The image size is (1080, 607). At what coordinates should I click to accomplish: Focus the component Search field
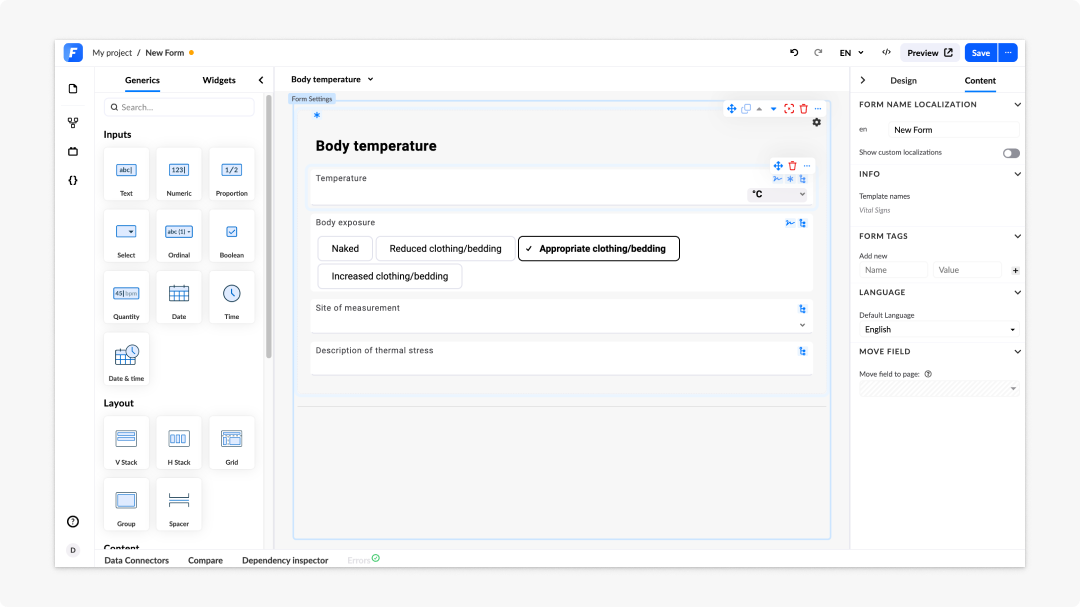[x=179, y=107]
